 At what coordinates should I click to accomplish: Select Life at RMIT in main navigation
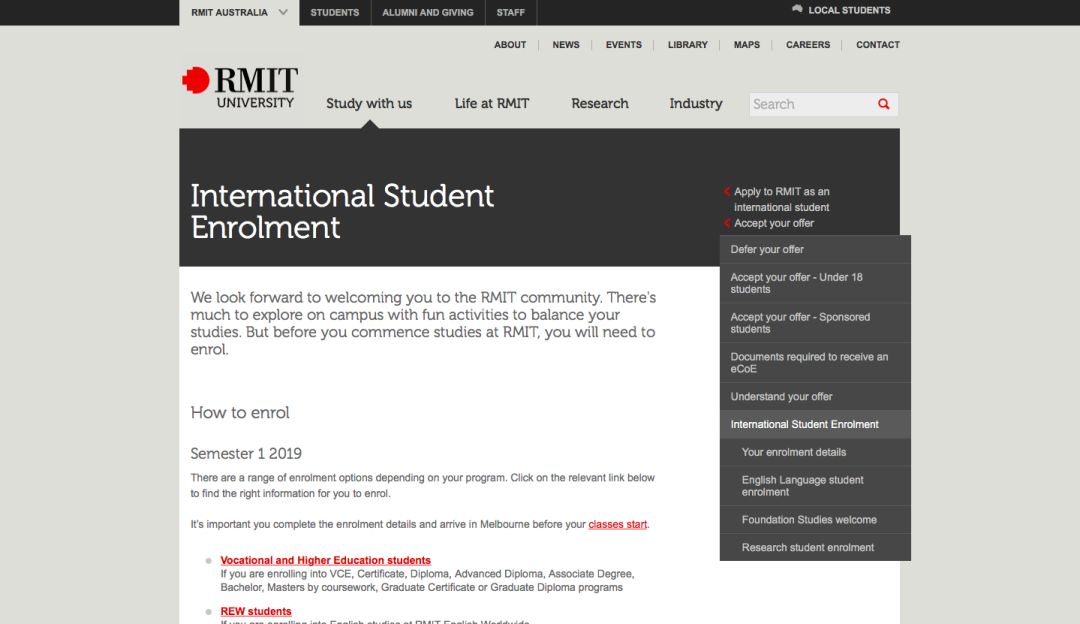coord(492,103)
